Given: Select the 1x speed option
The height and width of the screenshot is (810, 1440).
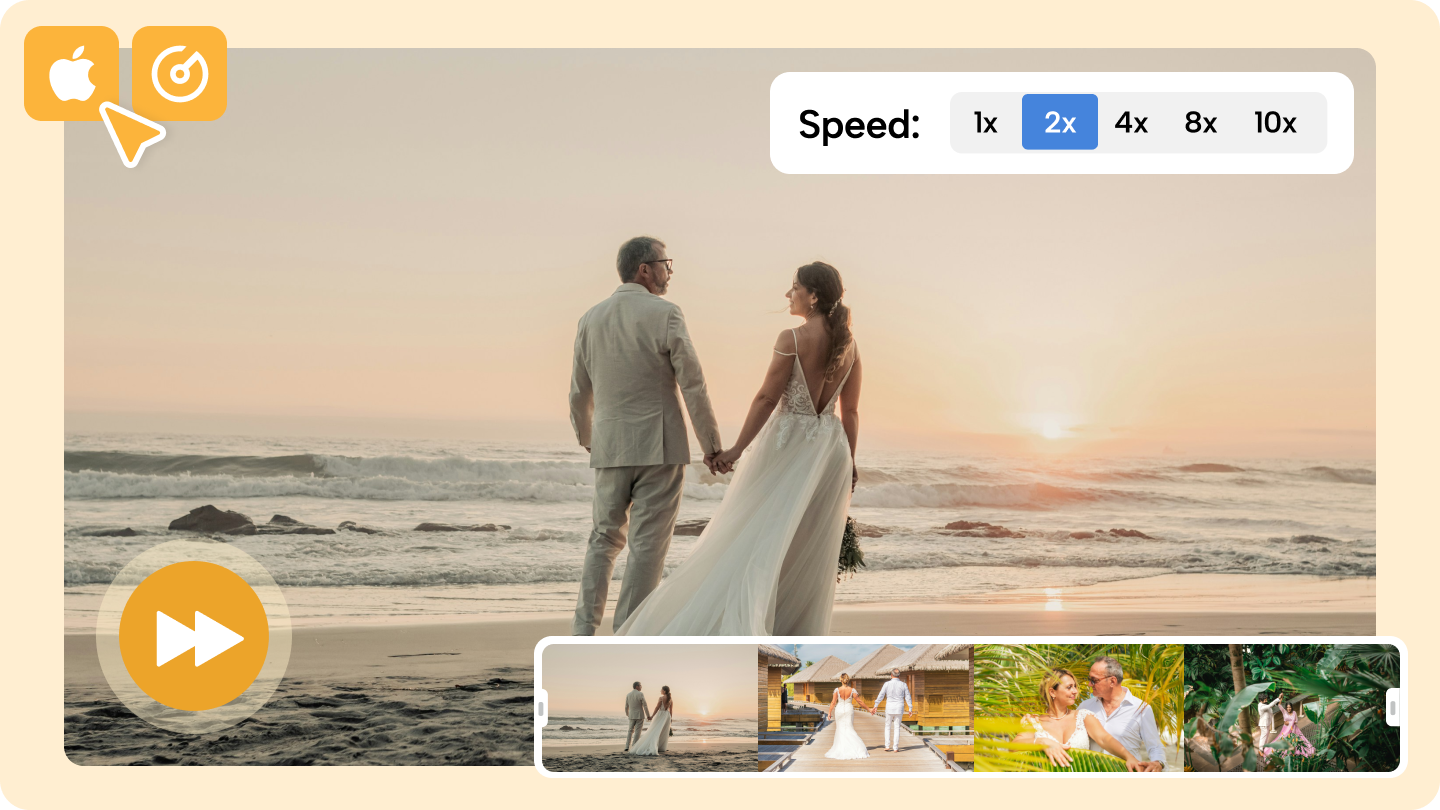Looking at the screenshot, I should (986, 122).
